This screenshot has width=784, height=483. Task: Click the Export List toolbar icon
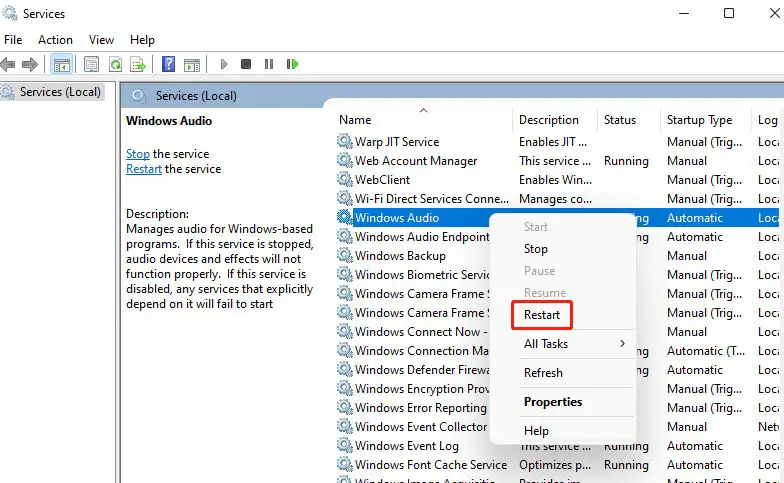click(x=138, y=64)
